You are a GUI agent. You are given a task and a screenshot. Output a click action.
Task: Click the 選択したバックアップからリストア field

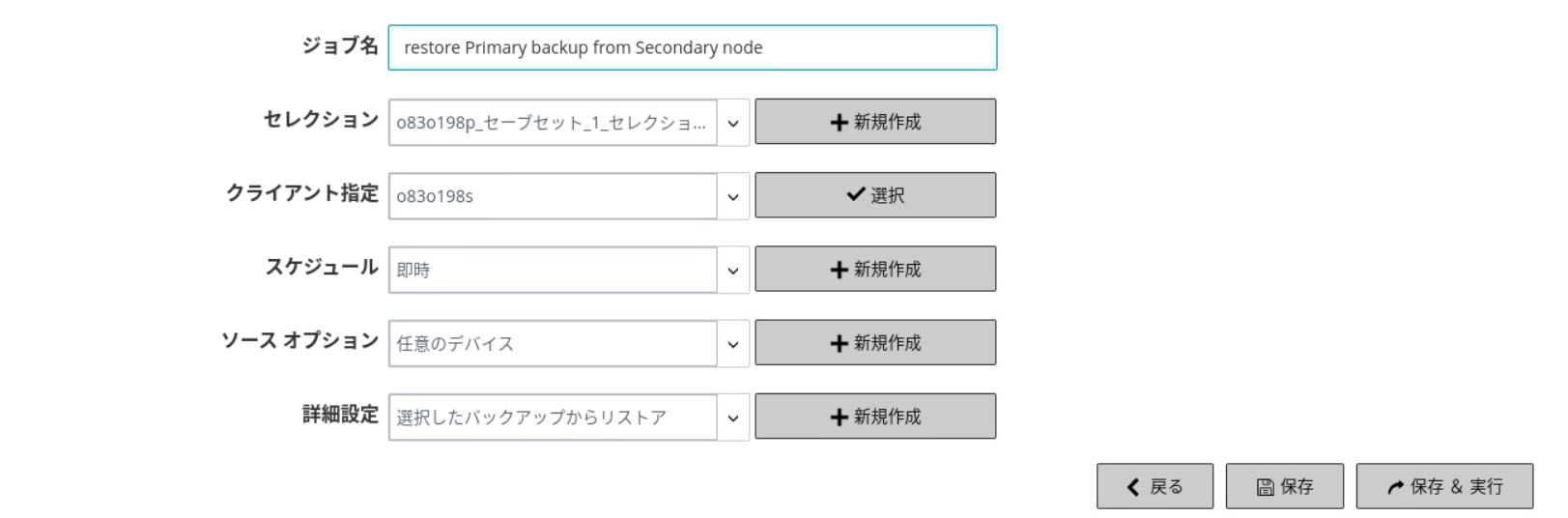coord(553,417)
